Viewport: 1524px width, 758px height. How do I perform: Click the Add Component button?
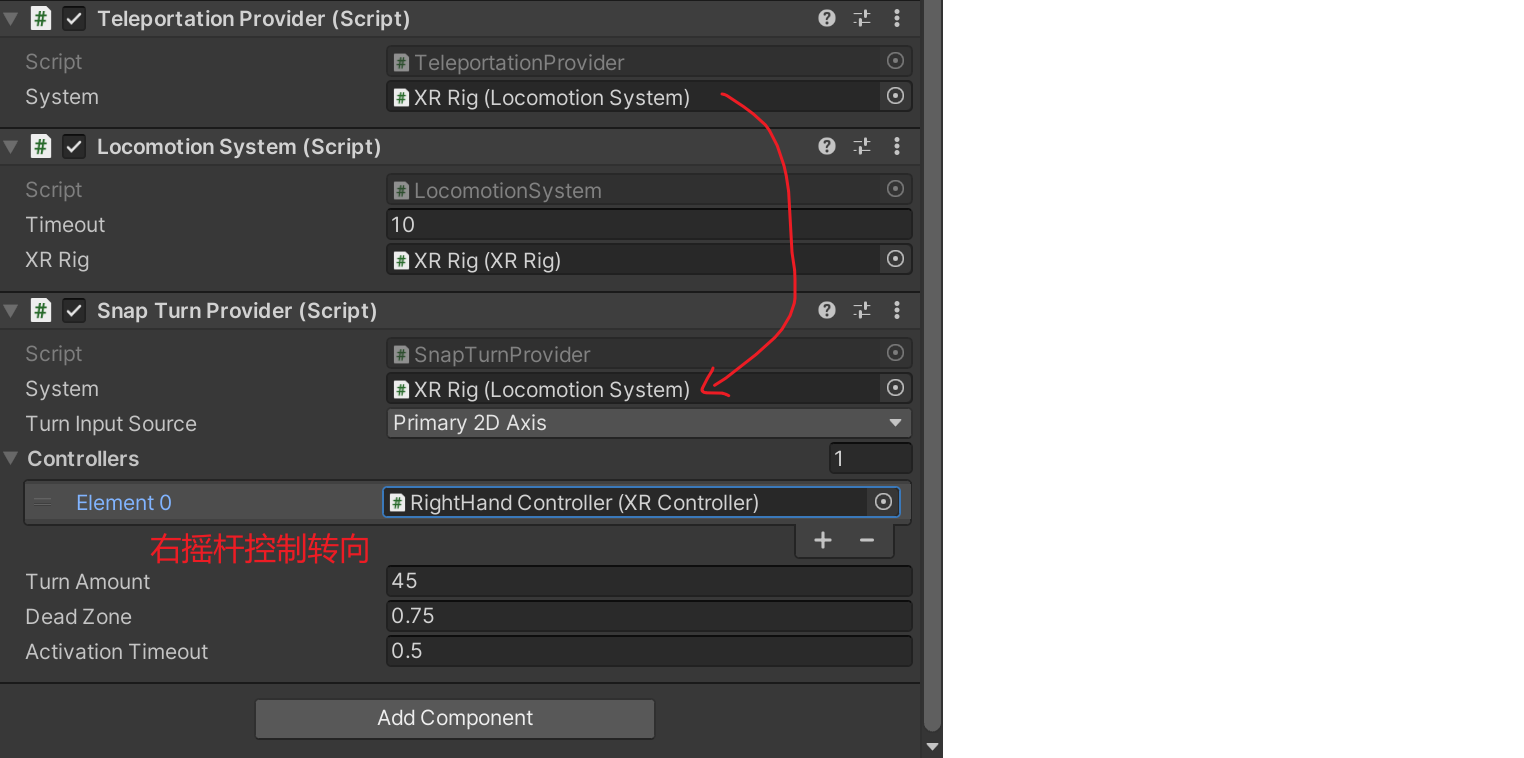point(455,718)
